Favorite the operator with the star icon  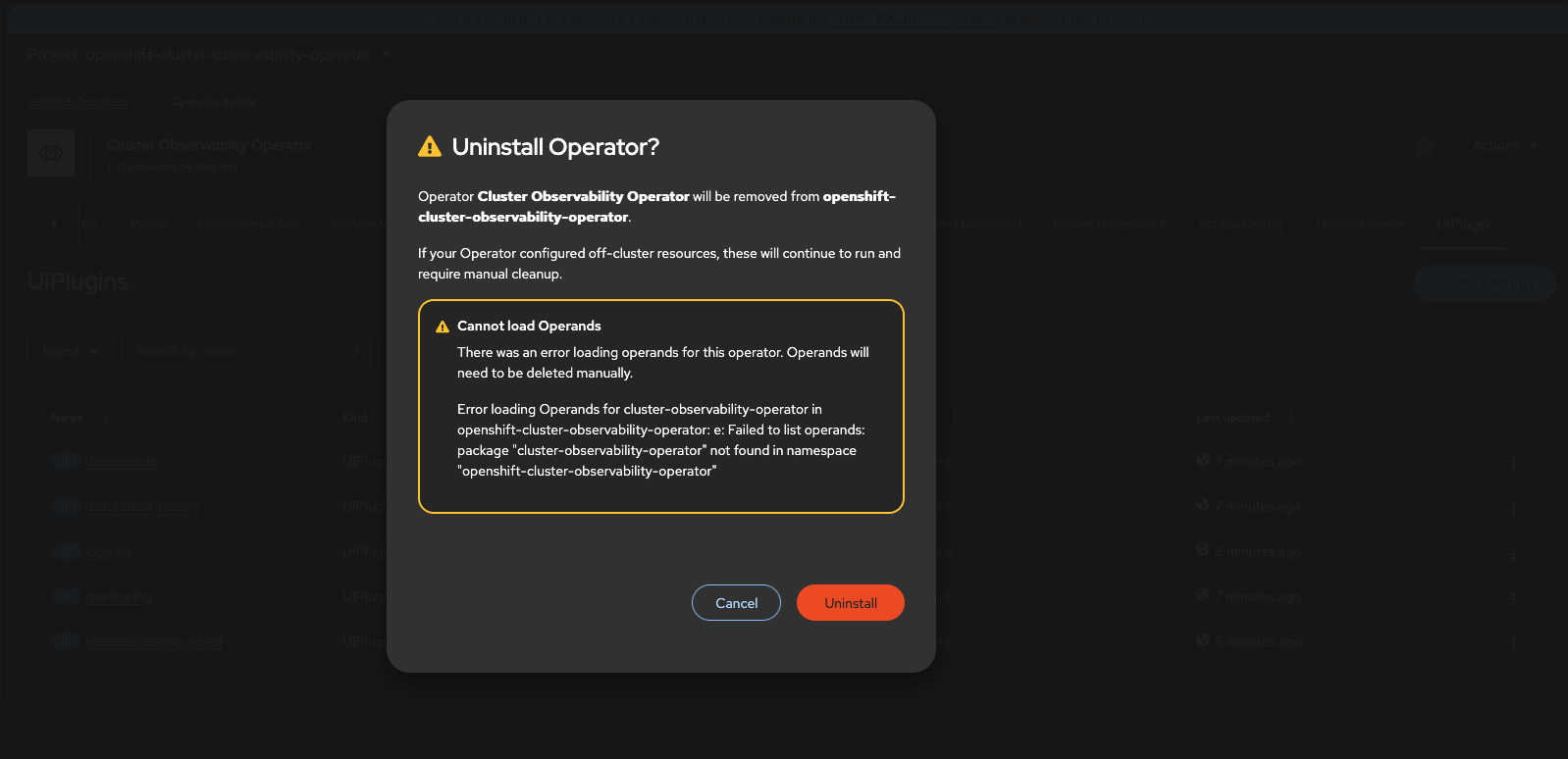(x=1423, y=146)
